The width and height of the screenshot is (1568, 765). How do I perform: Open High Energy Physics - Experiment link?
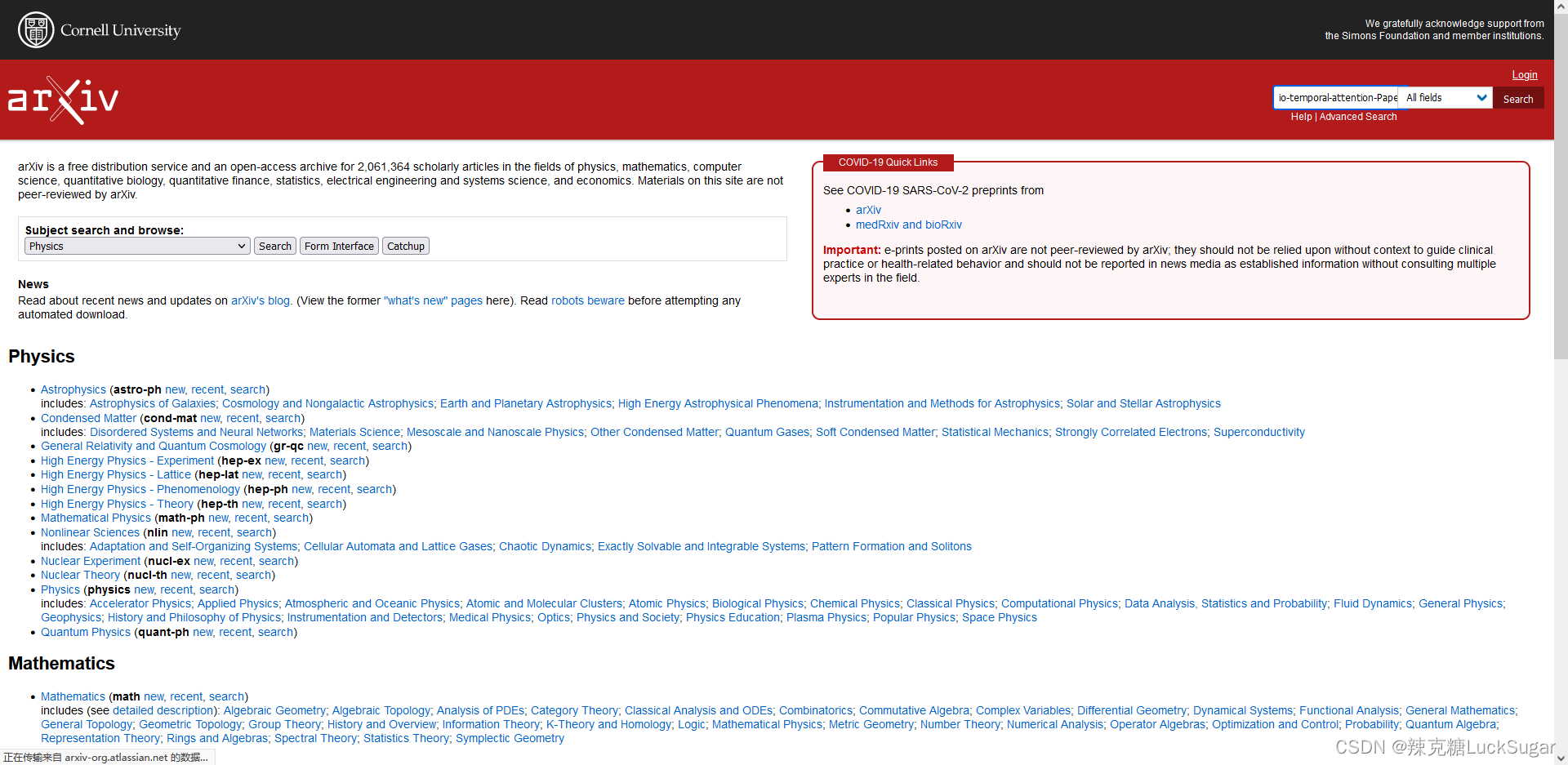(127, 460)
